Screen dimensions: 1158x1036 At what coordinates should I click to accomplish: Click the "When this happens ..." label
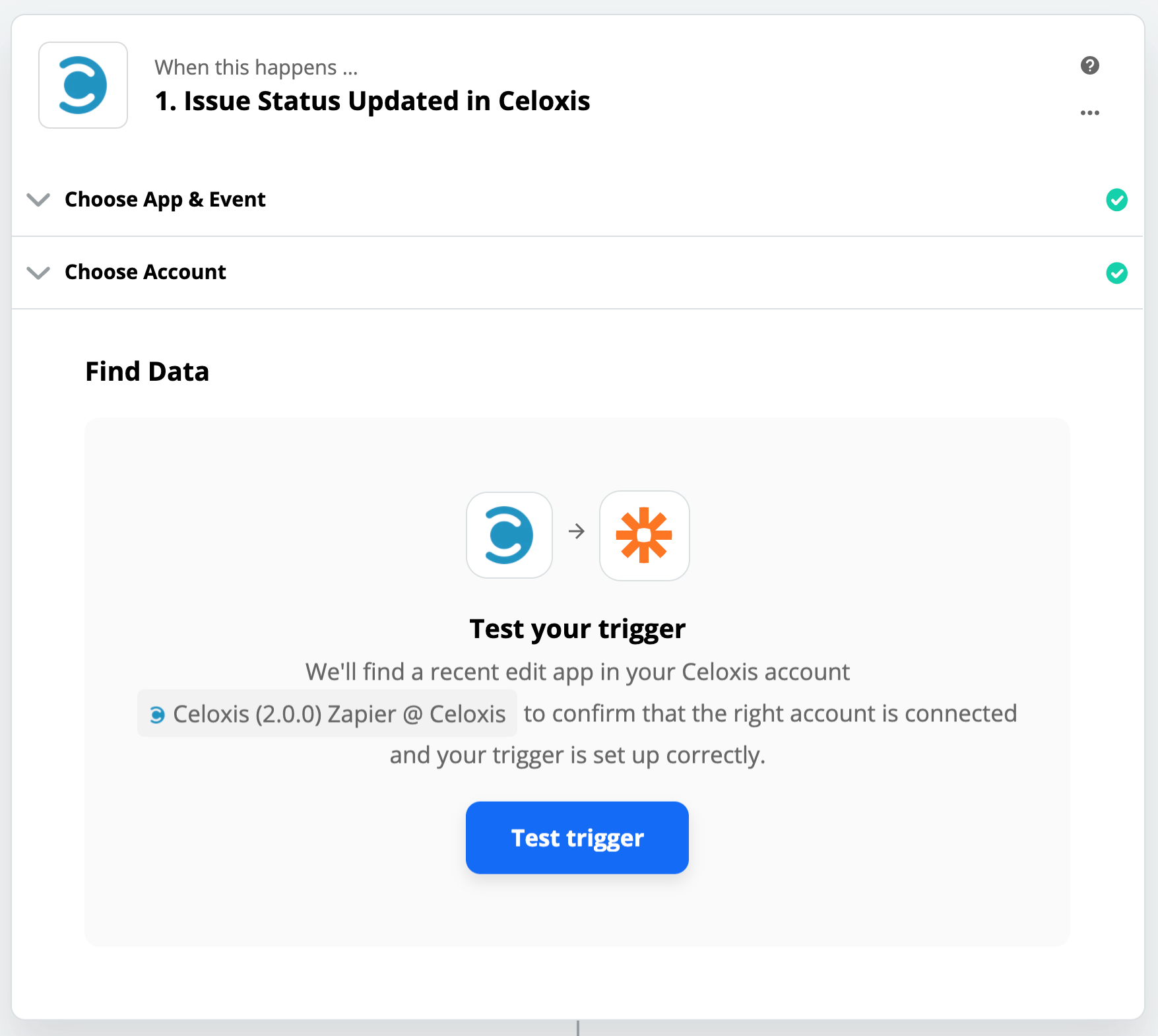click(256, 67)
